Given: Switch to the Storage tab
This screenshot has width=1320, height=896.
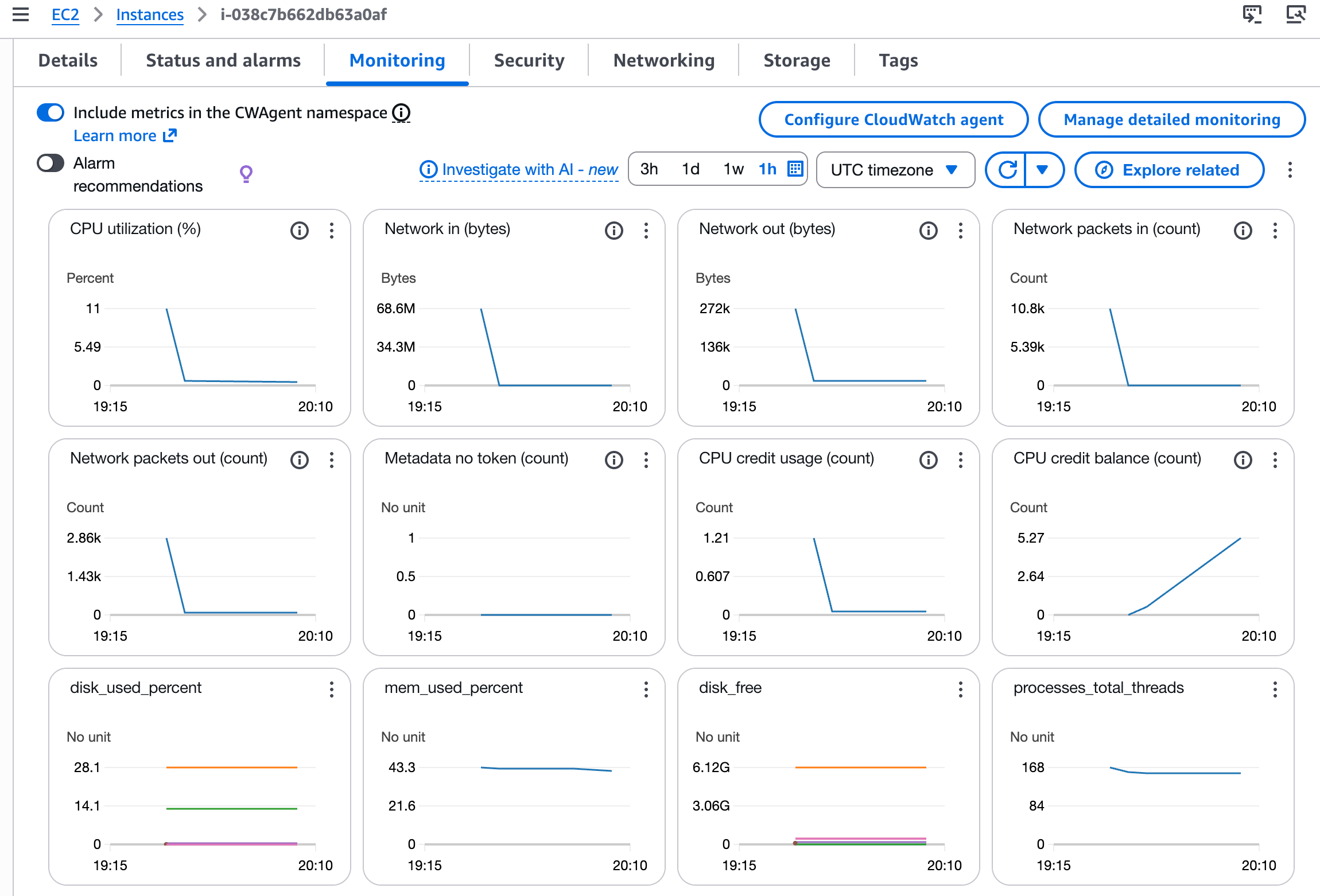Looking at the screenshot, I should pyautogui.click(x=797, y=60).
